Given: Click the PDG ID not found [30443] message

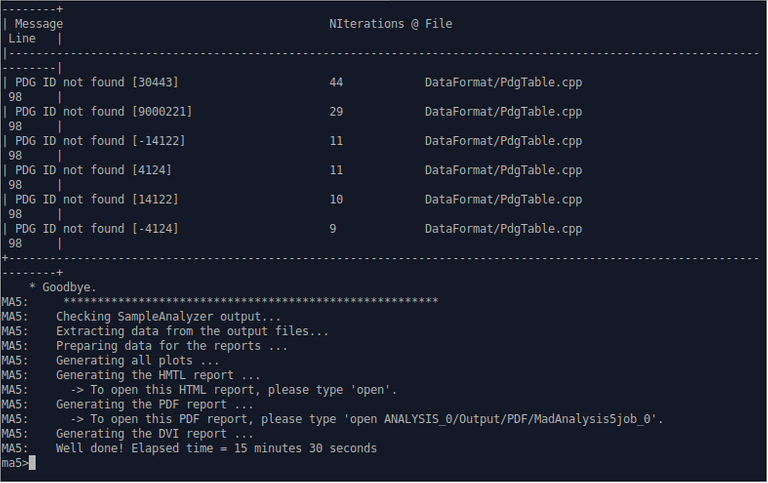Looking at the screenshot, I should pyautogui.click(x=96, y=82).
